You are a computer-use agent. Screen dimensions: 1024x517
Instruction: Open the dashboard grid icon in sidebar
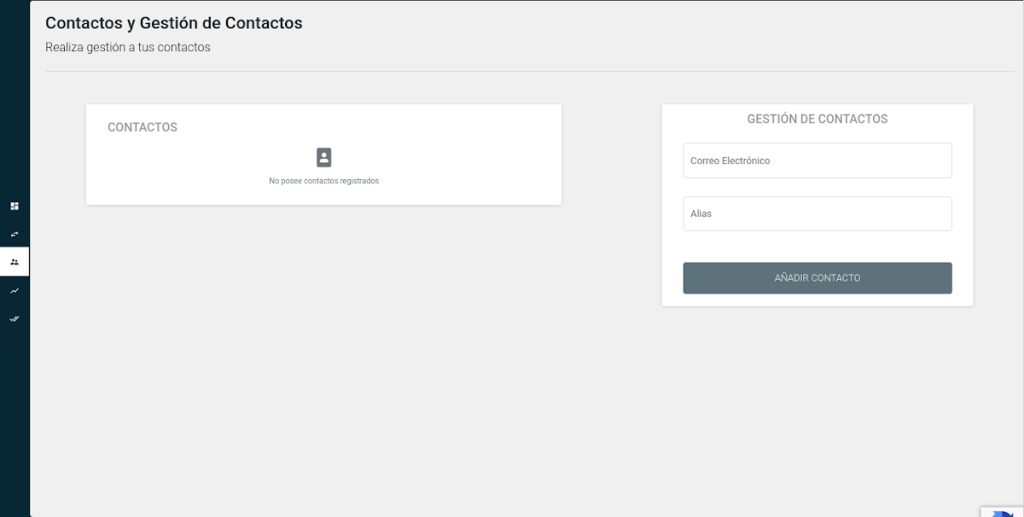(x=14, y=206)
